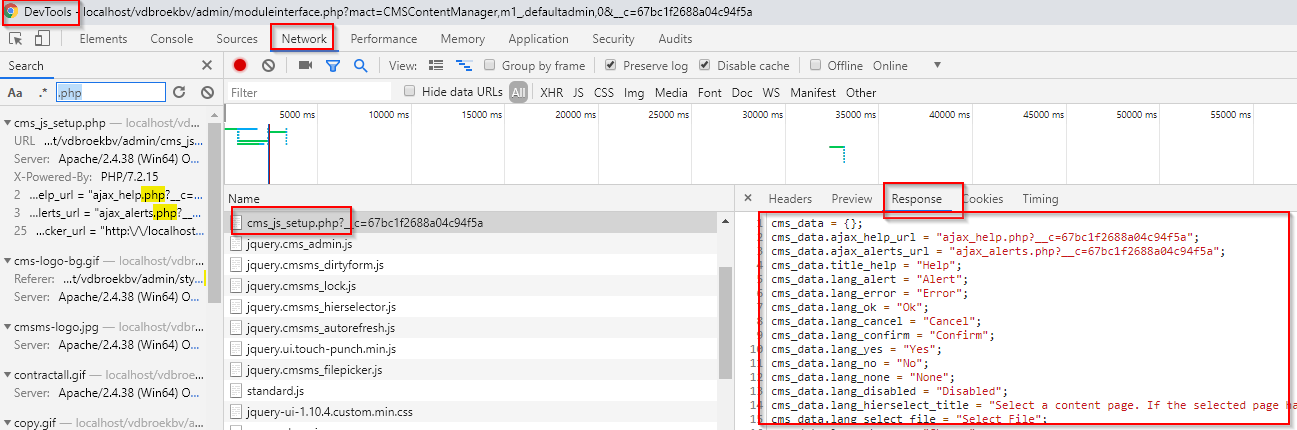The height and width of the screenshot is (430, 1297).
Task: Toggle the device toolbar icon
Action: click(42, 39)
